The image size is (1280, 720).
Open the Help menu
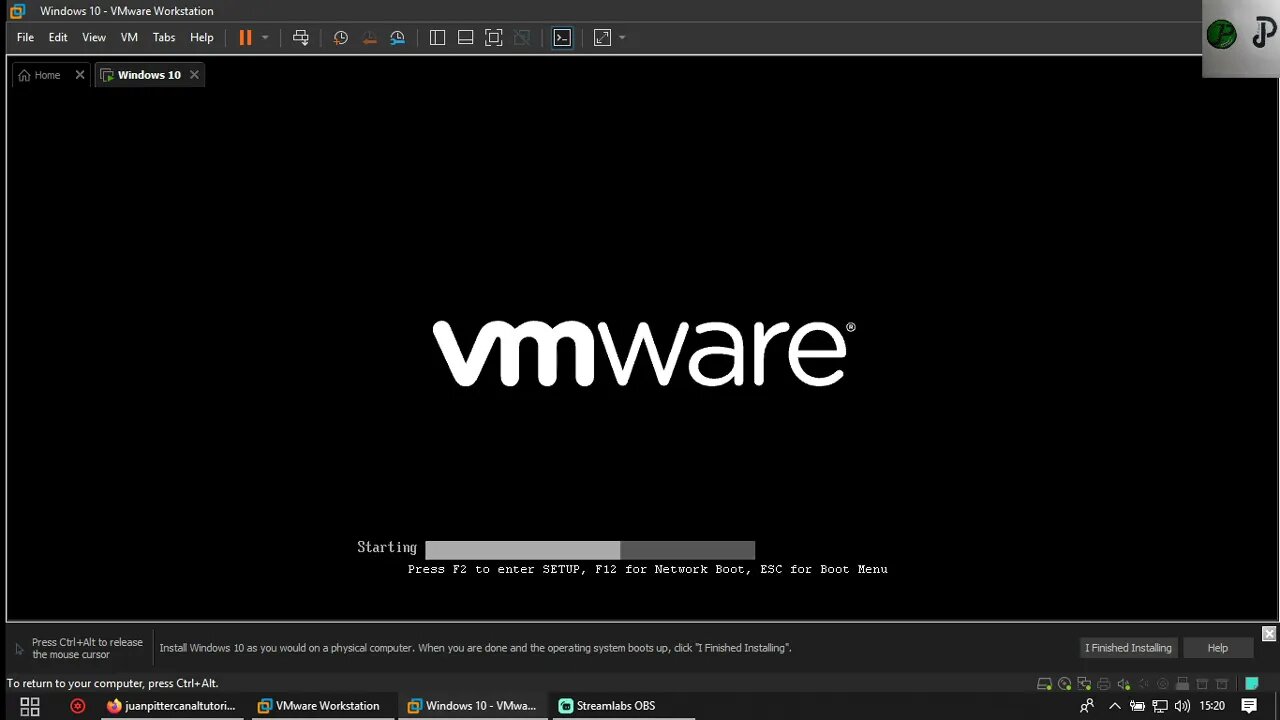tap(202, 37)
